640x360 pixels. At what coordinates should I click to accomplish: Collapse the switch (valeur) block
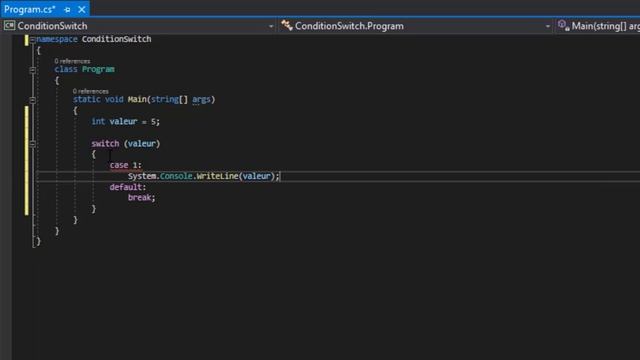(33, 144)
